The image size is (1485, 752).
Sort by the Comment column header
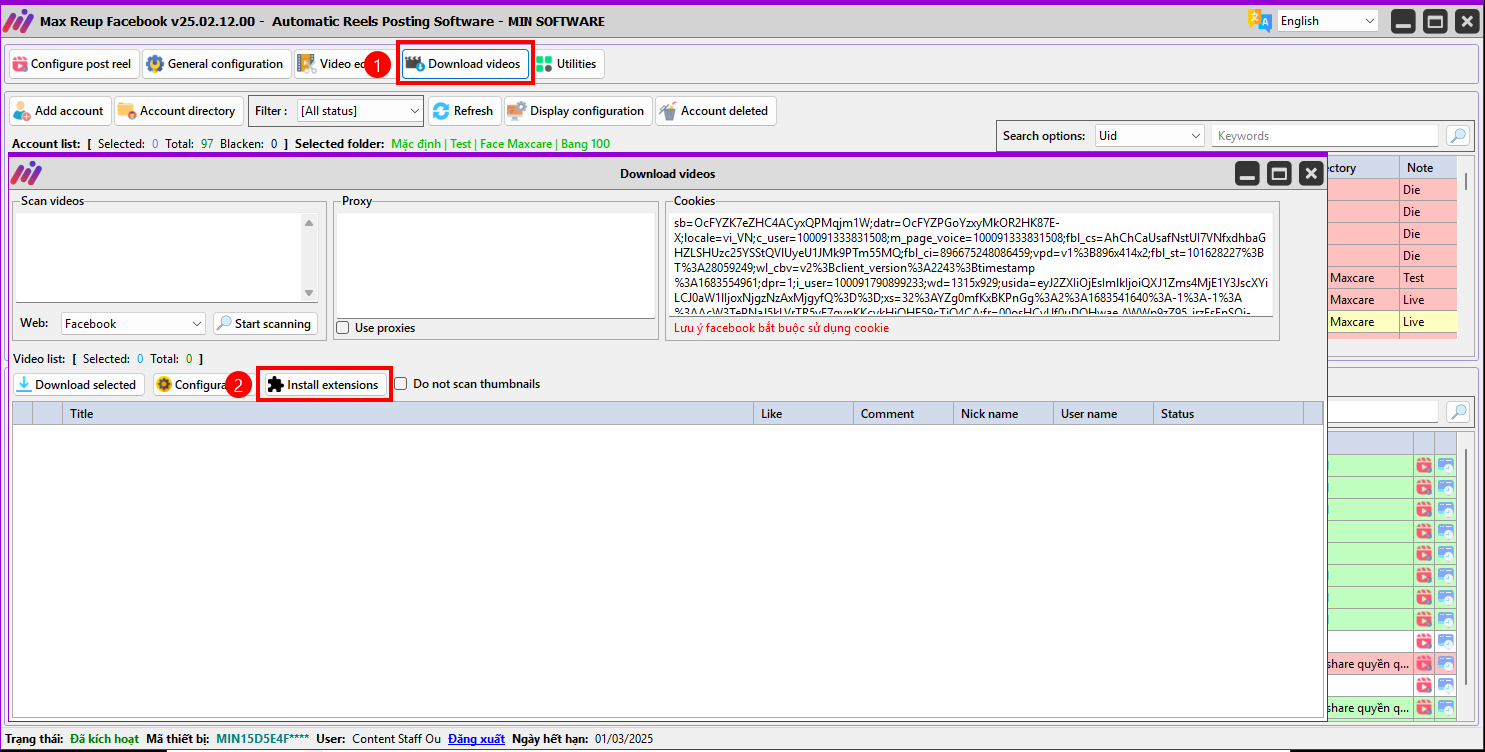pyautogui.click(x=903, y=414)
